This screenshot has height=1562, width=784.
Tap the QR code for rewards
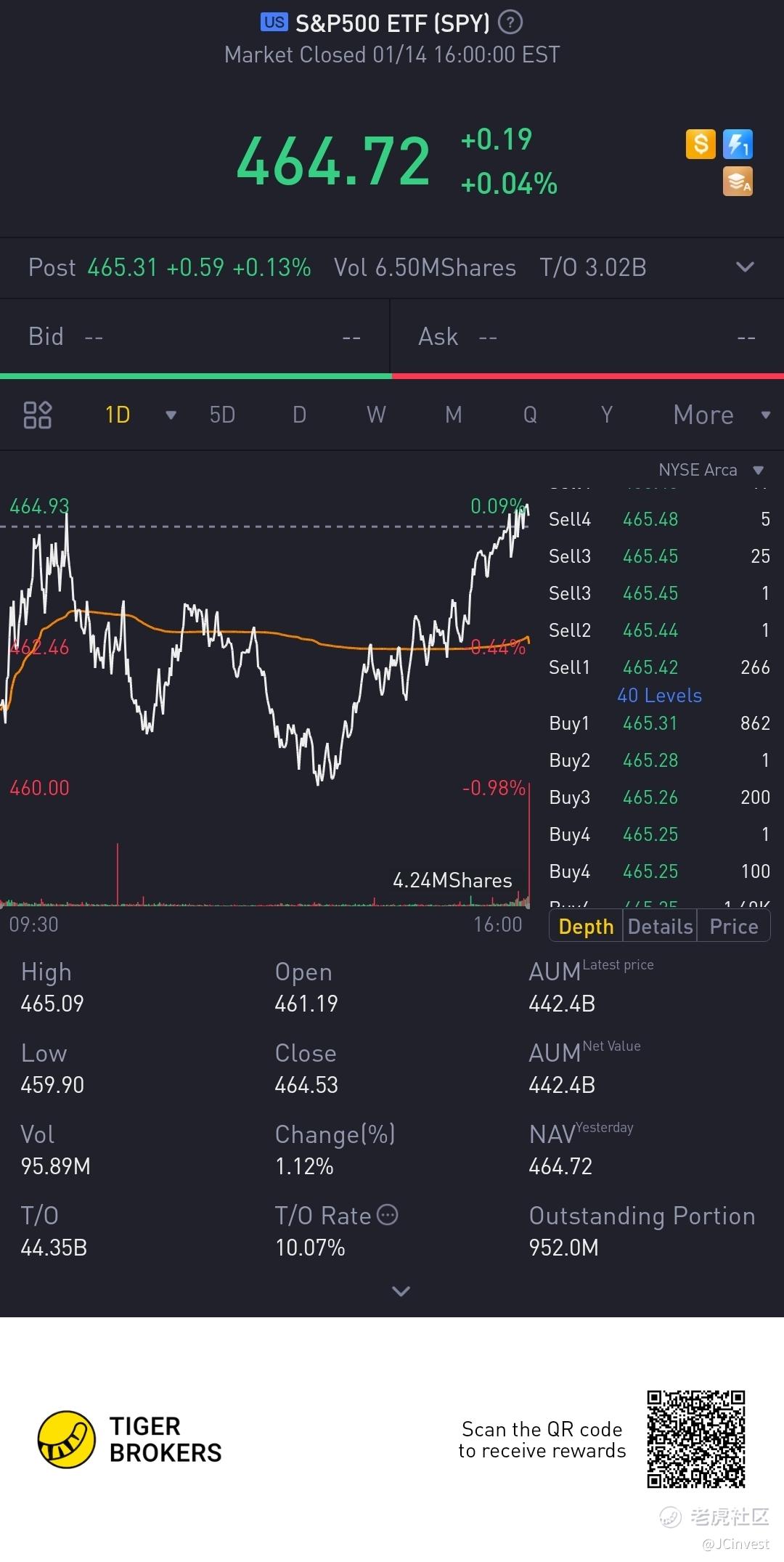pos(696,1439)
